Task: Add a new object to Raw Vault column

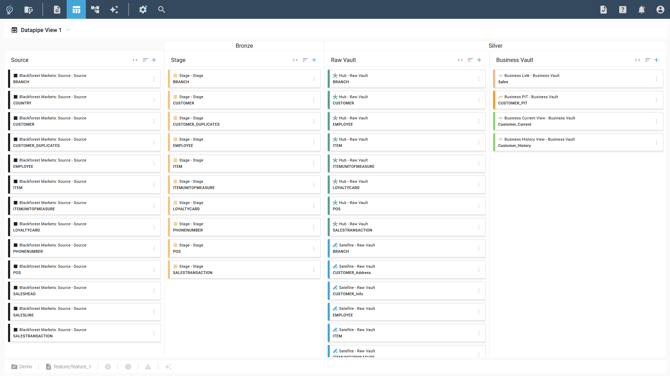Action: 479,60
